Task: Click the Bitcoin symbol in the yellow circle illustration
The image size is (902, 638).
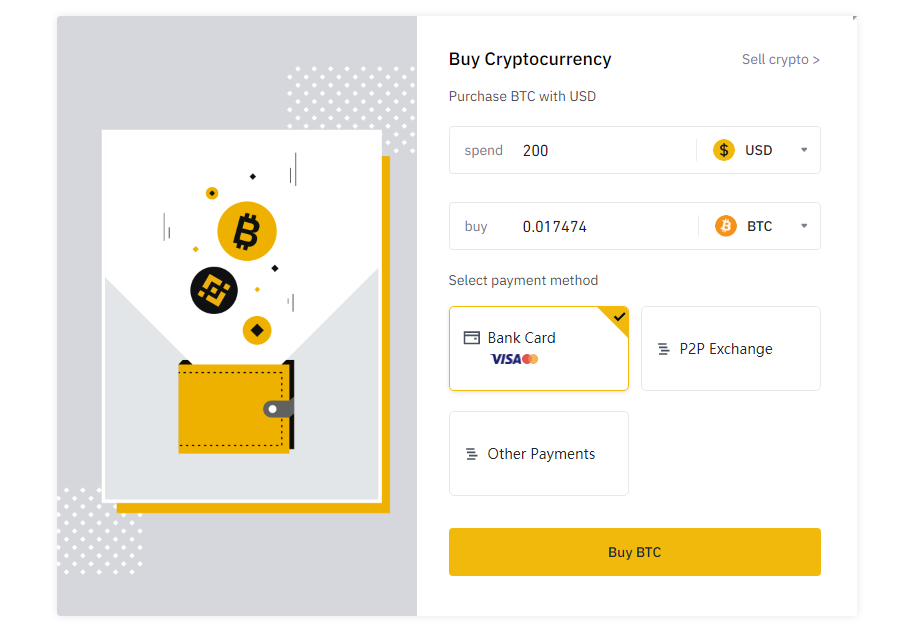Action: [x=246, y=231]
